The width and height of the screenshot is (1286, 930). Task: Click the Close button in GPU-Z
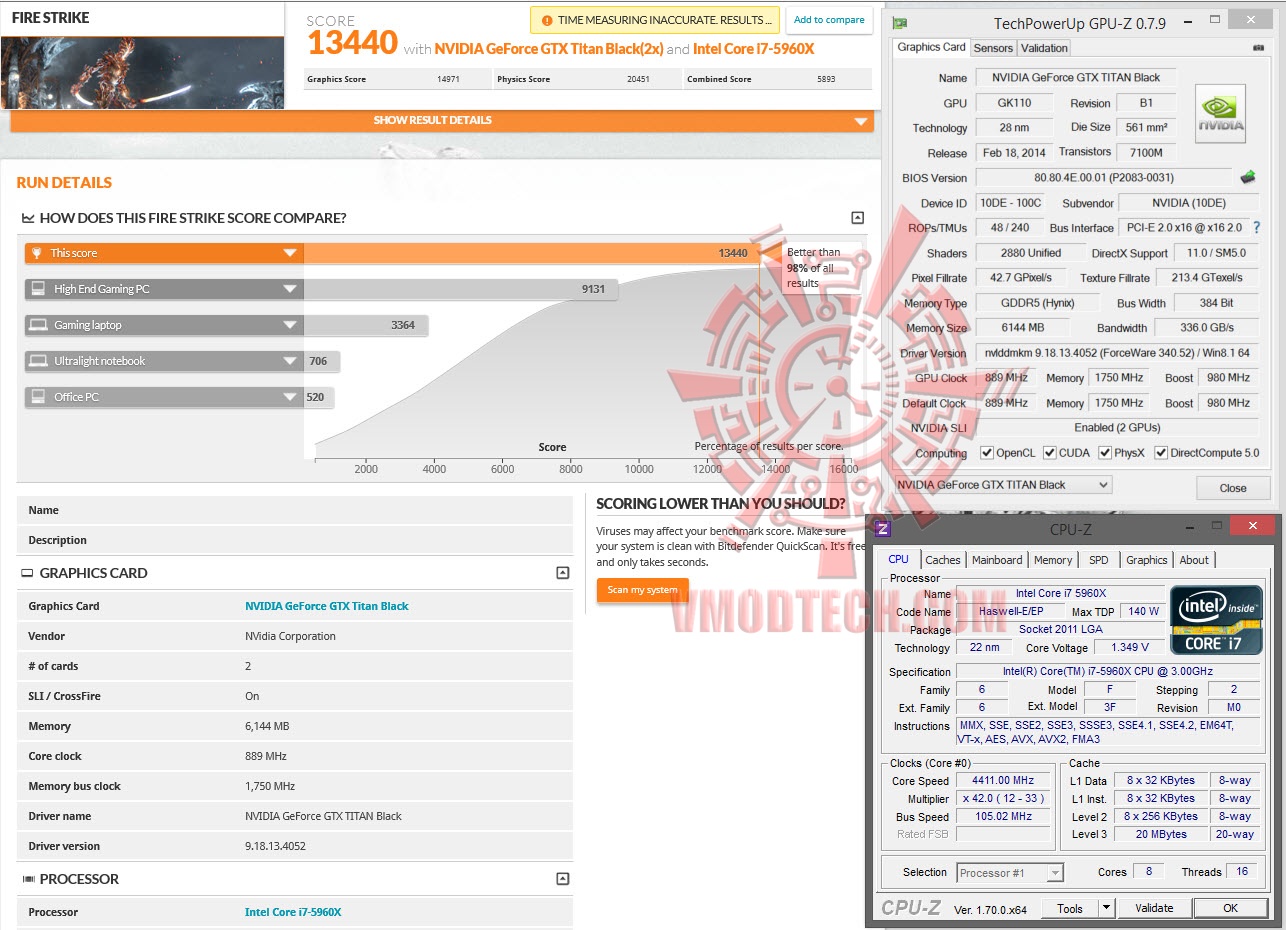point(1233,488)
